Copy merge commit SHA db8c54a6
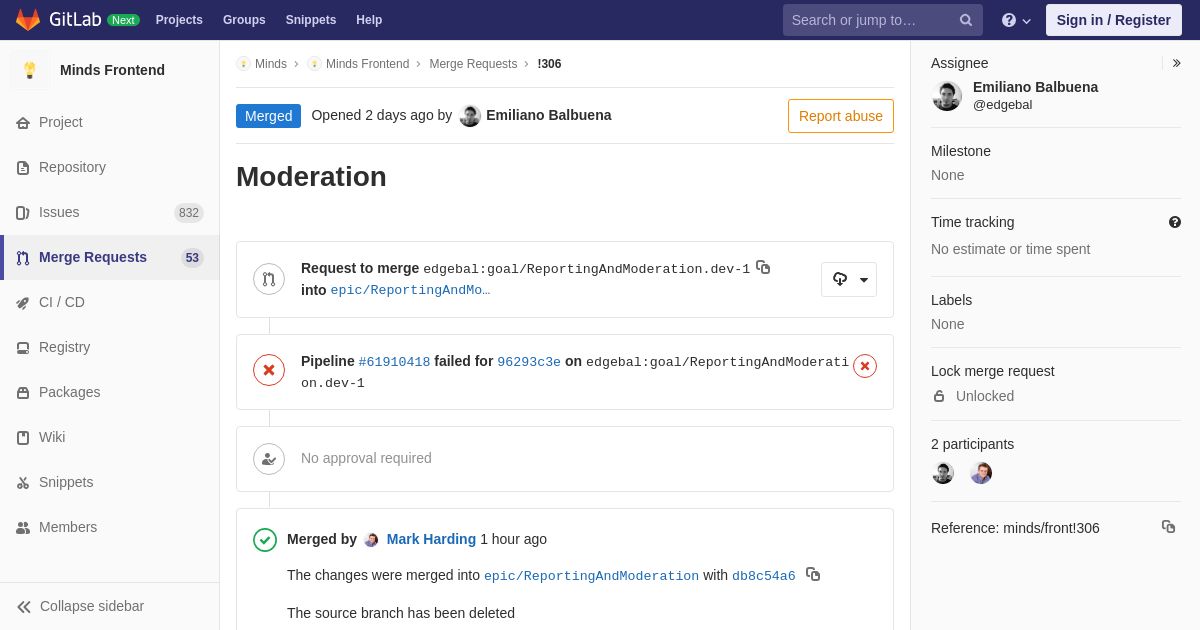 coord(813,574)
